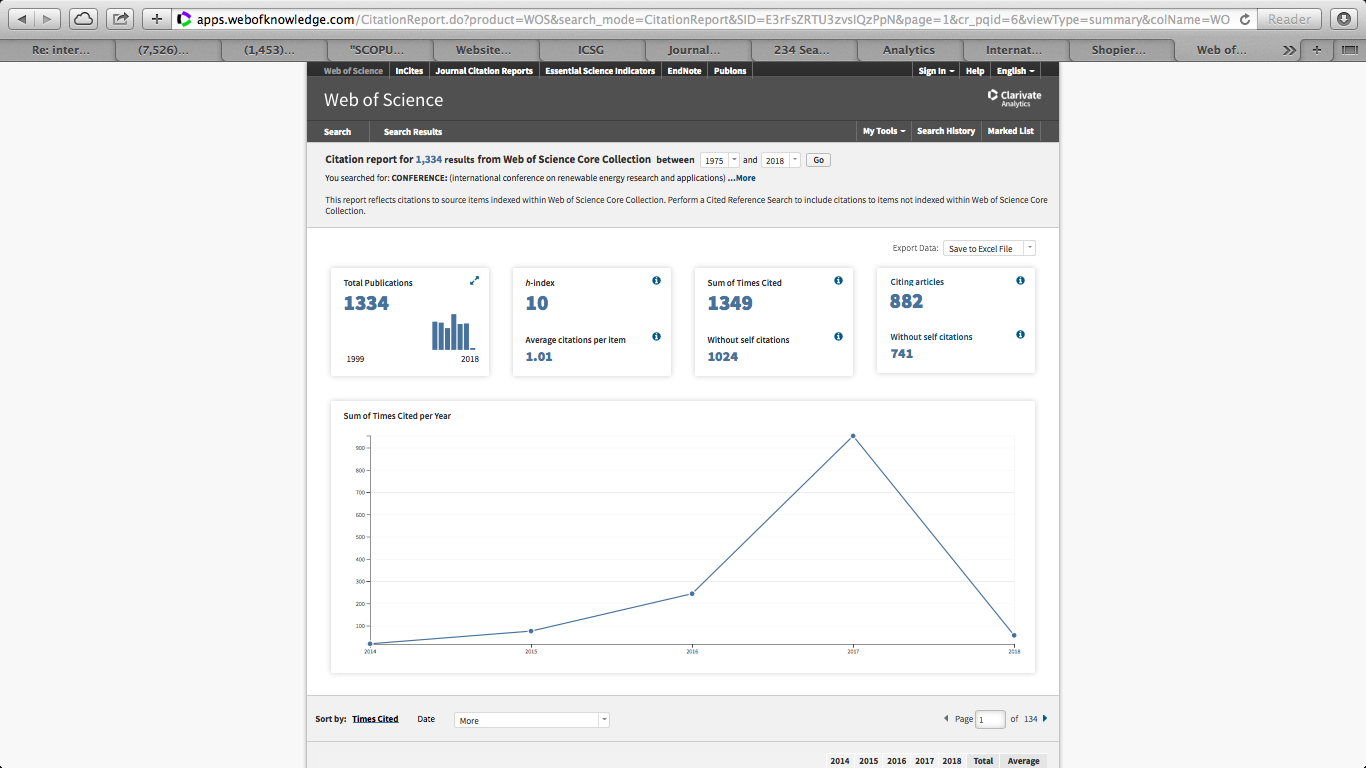Click the Safari address bar
The width and height of the screenshot is (1366, 768).
(712, 19)
